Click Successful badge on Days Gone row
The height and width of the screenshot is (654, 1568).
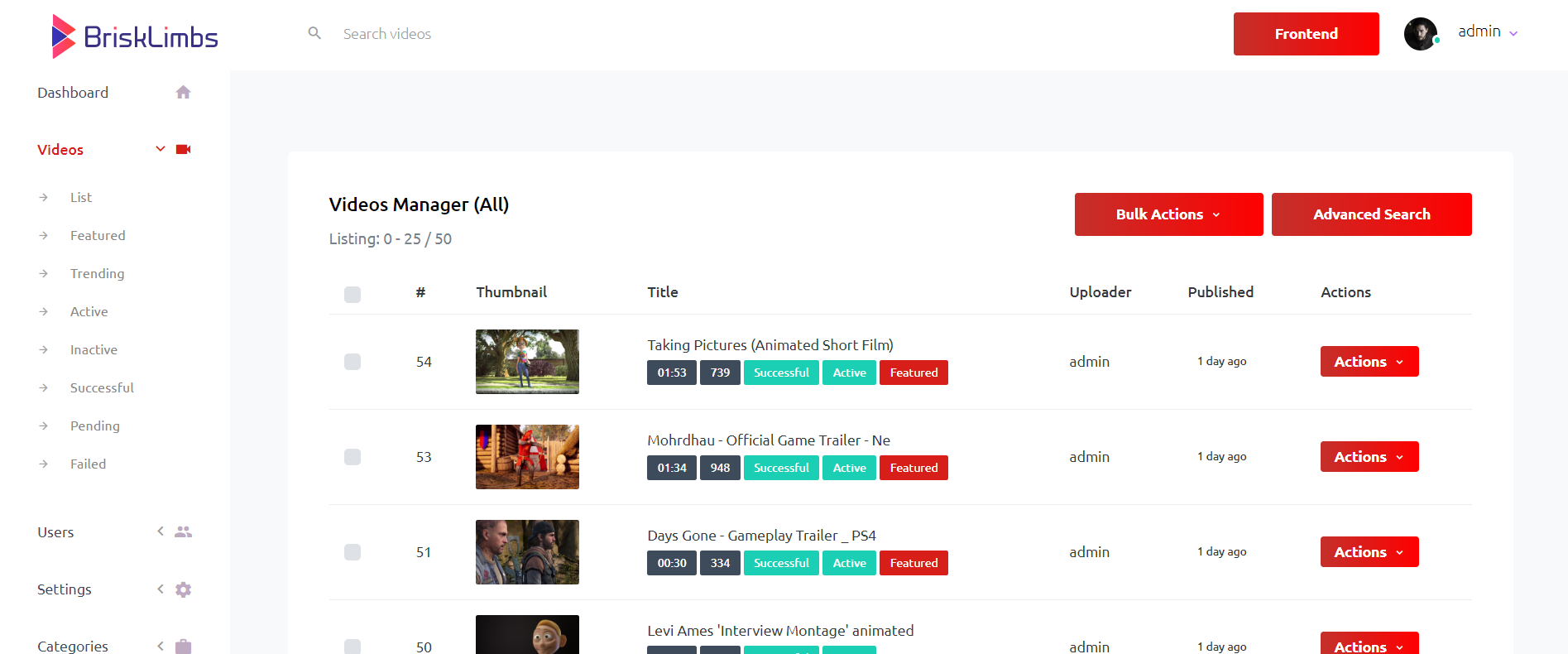pos(781,563)
